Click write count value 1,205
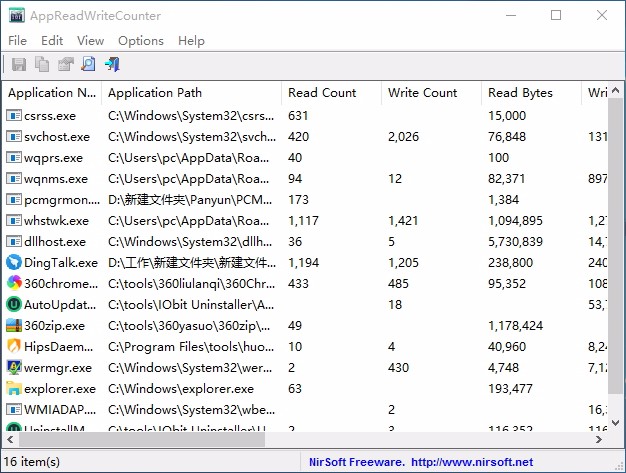This screenshot has width=626, height=473. [x=403, y=263]
